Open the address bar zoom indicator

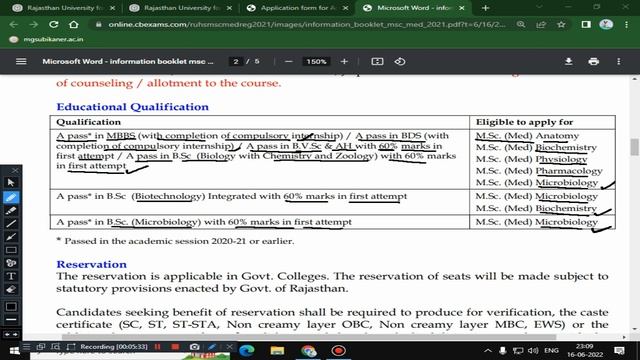[x=521, y=24]
